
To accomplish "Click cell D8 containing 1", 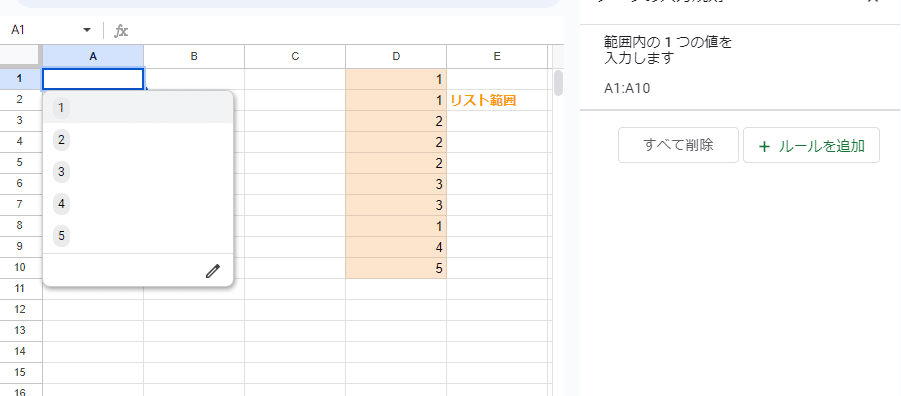I will (396, 226).
